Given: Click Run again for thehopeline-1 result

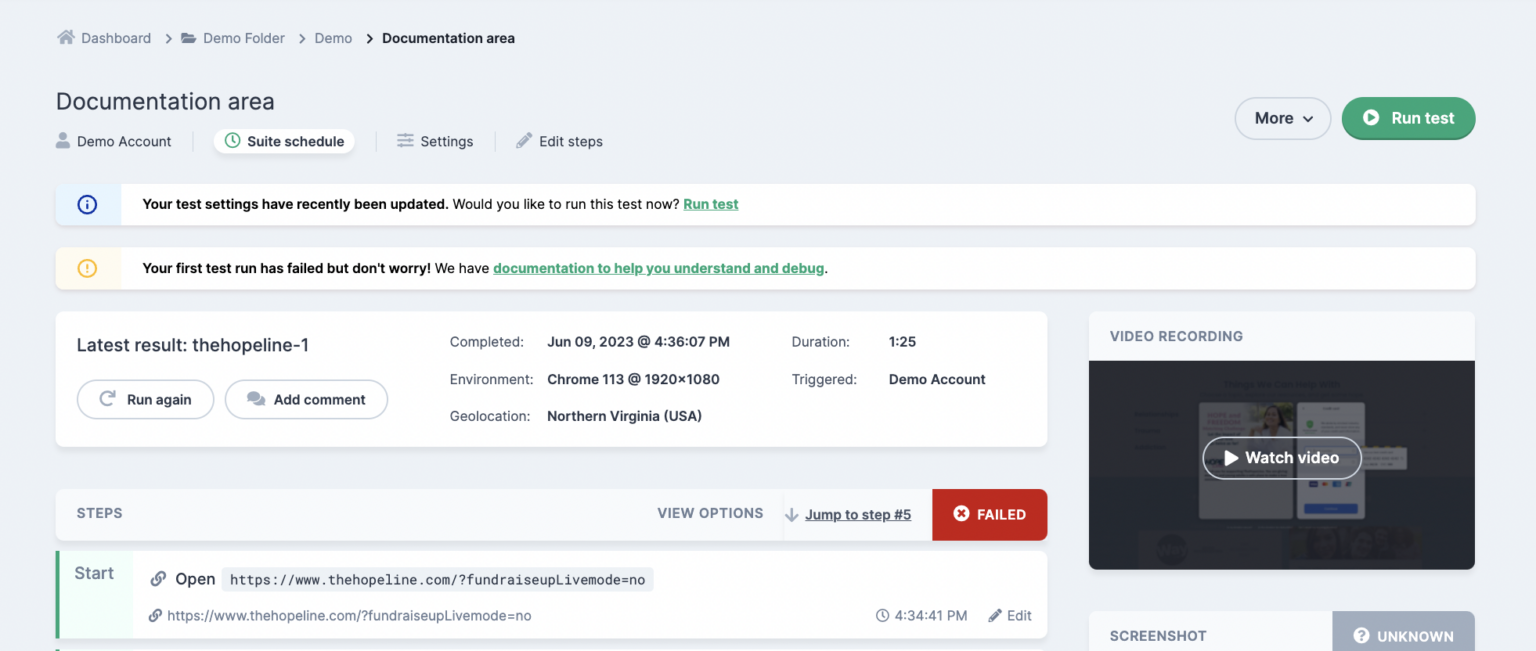Looking at the screenshot, I should (145, 399).
